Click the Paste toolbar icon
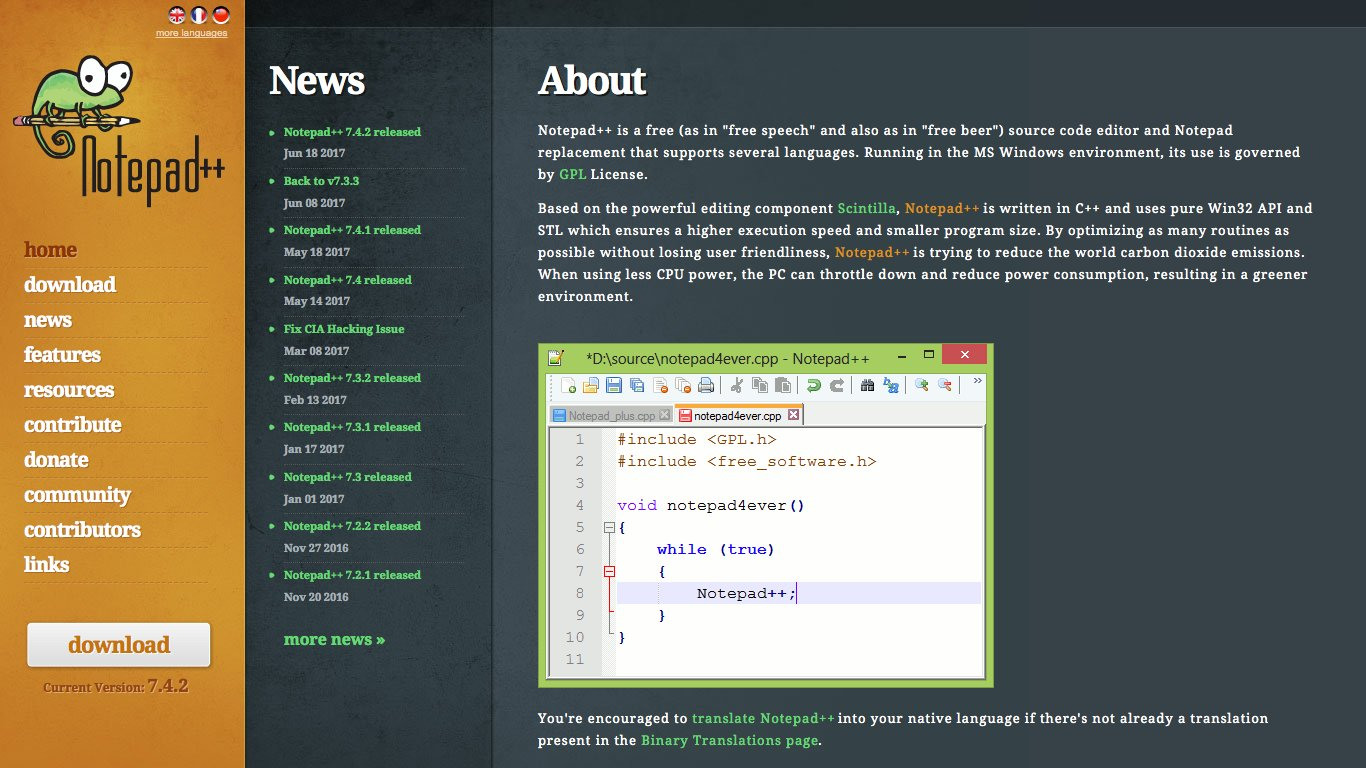This screenshot has width=1366, height=768. 782,385
